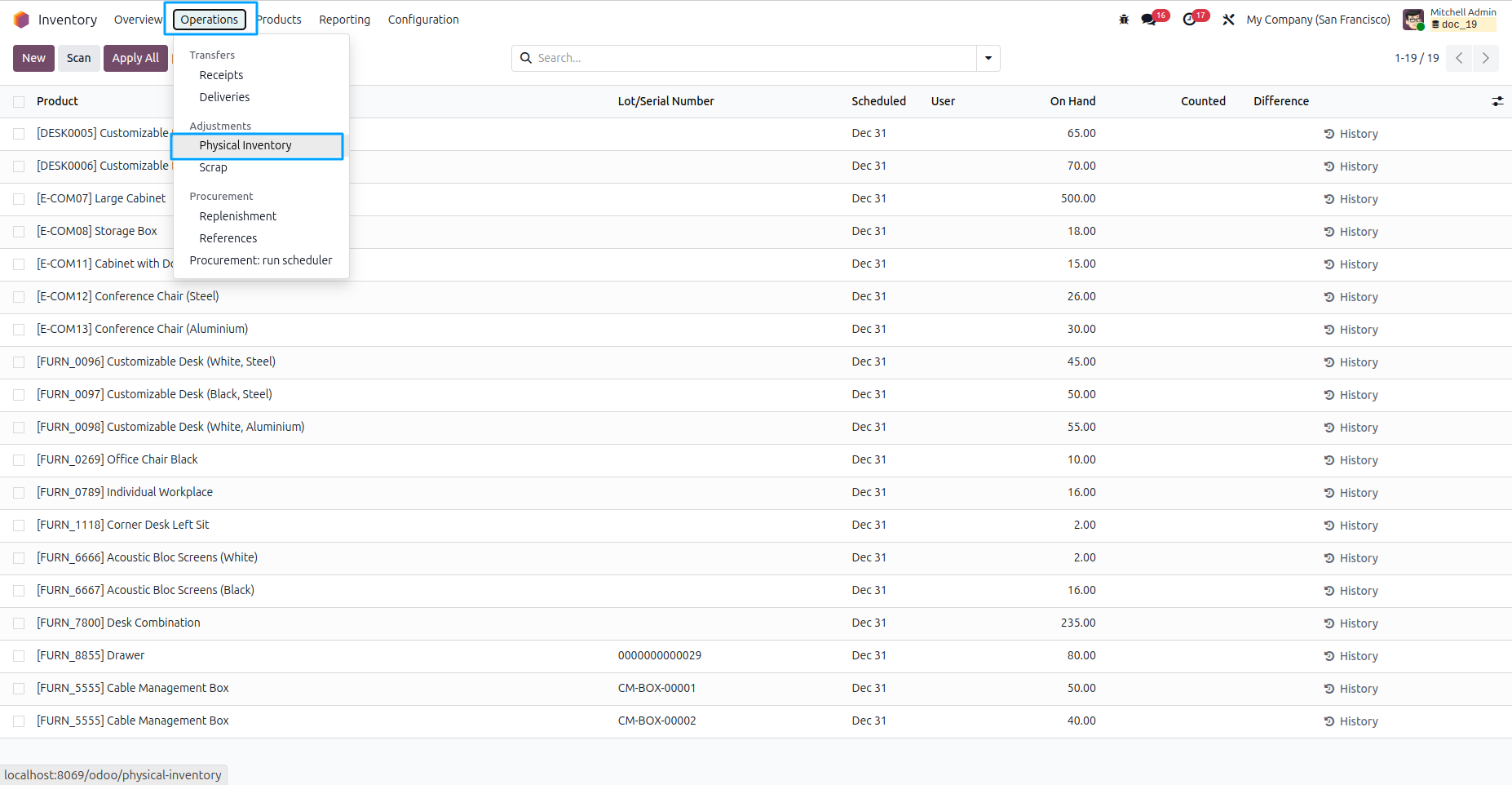Check the DESK0005 Customizable row checkbox
The width and height of the screenshot is (1512, 785).
(x=19, y=134)
